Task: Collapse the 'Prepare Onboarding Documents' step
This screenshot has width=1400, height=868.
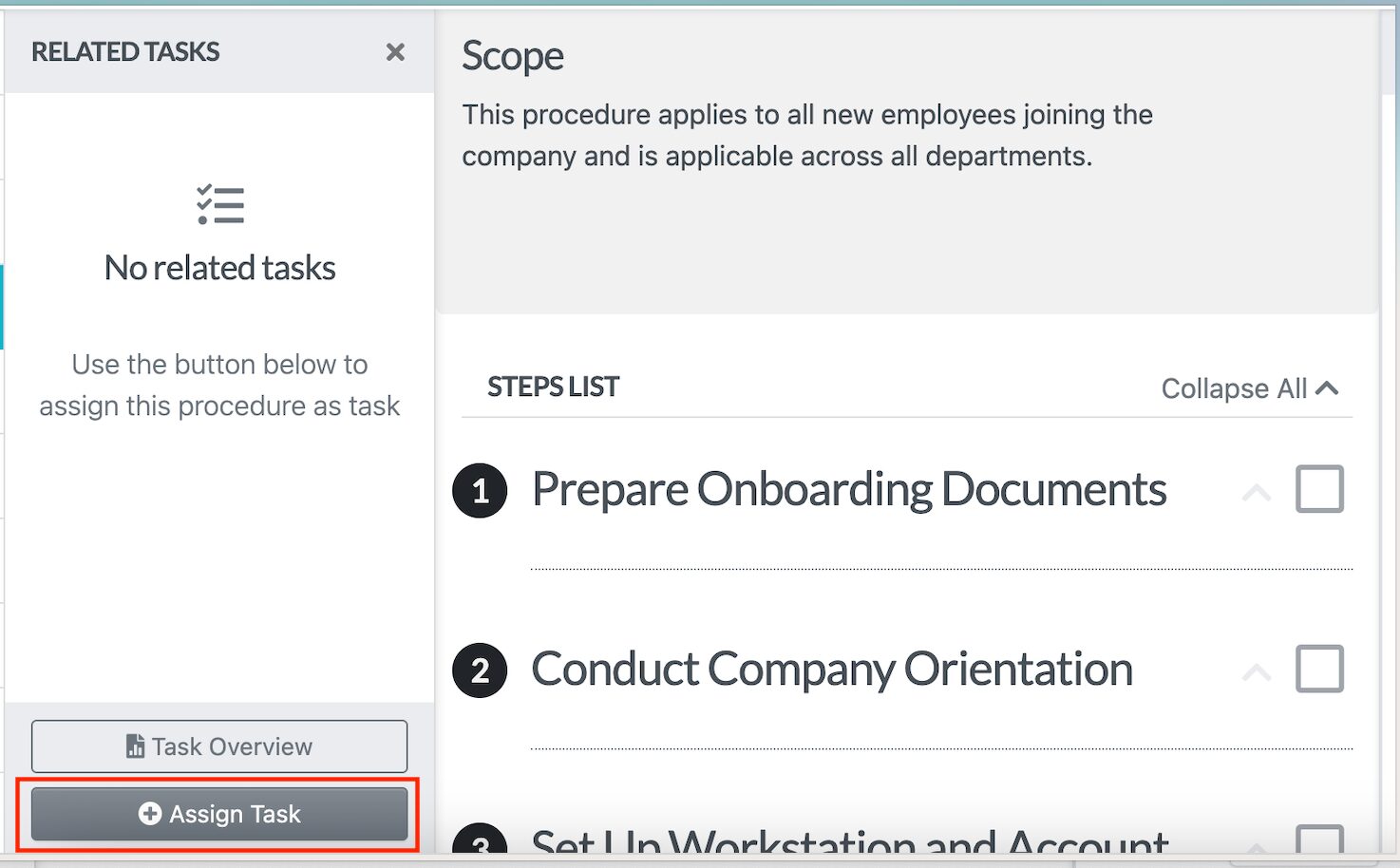Action: pos(1257,493)
